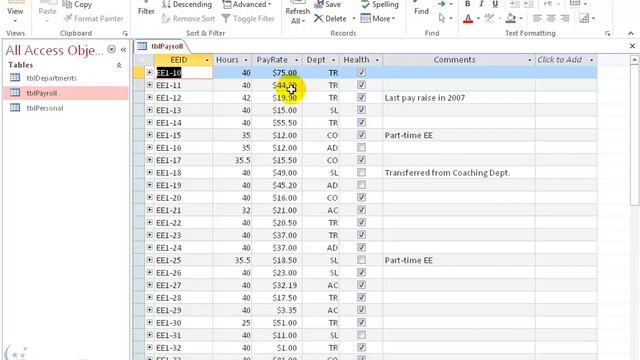Viewport: 640px width, 360px height.
Task: Save the current record
Action: pyautogui.click(x=327, y=4)
